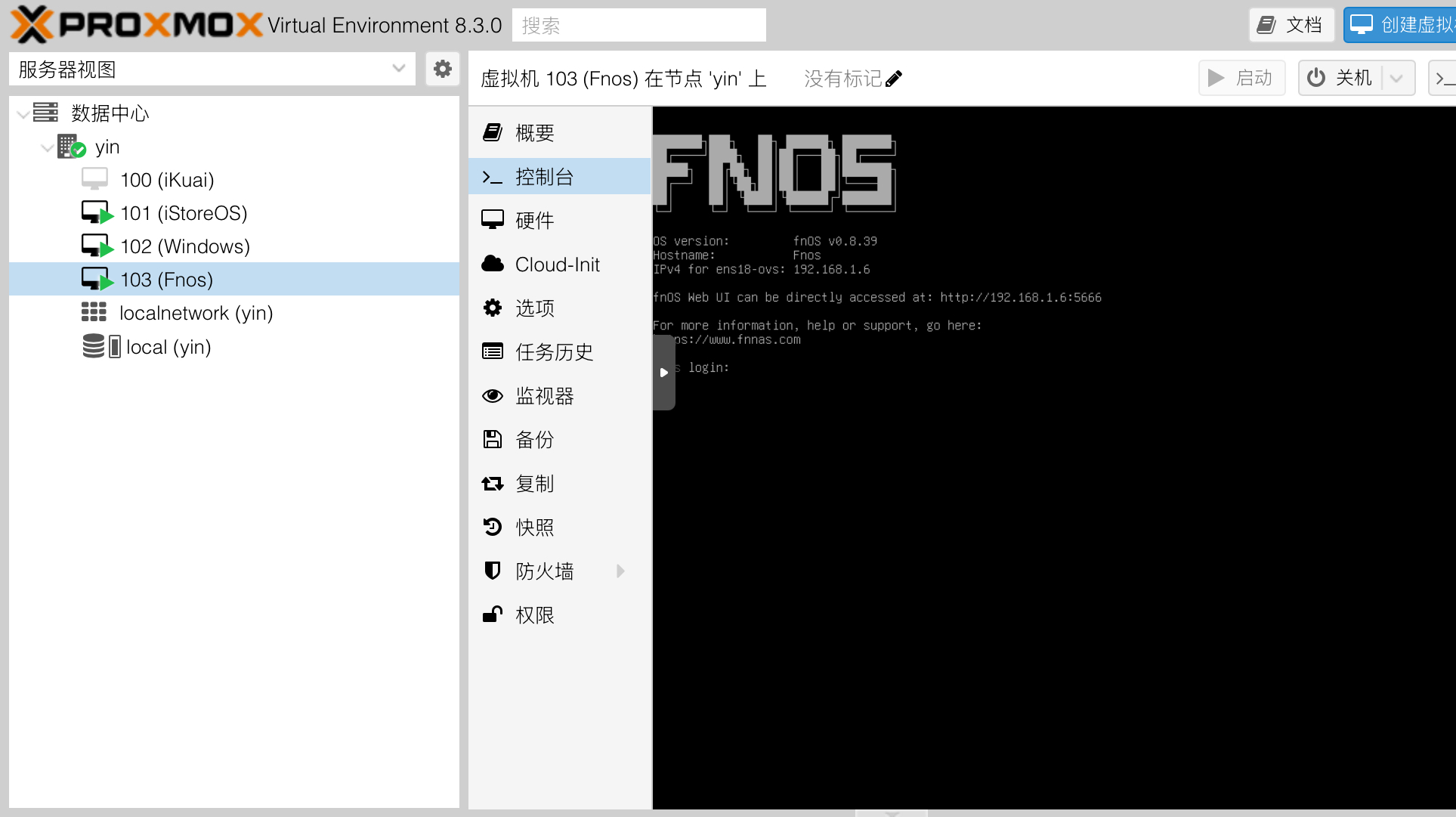The height and width of the screenshot is (817, 1456).
Task: Click the tree settings gear icon
Action: (443, 69)
